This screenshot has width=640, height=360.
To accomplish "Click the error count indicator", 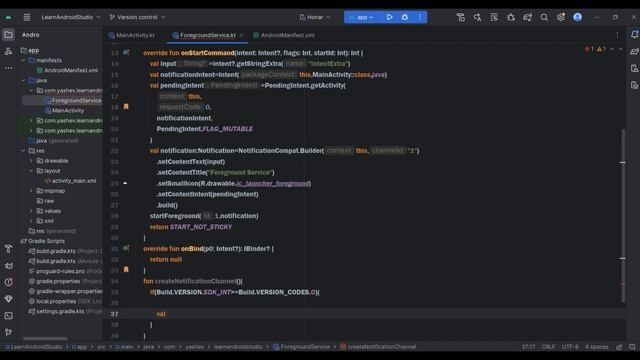I will click(x=589, y=49).
